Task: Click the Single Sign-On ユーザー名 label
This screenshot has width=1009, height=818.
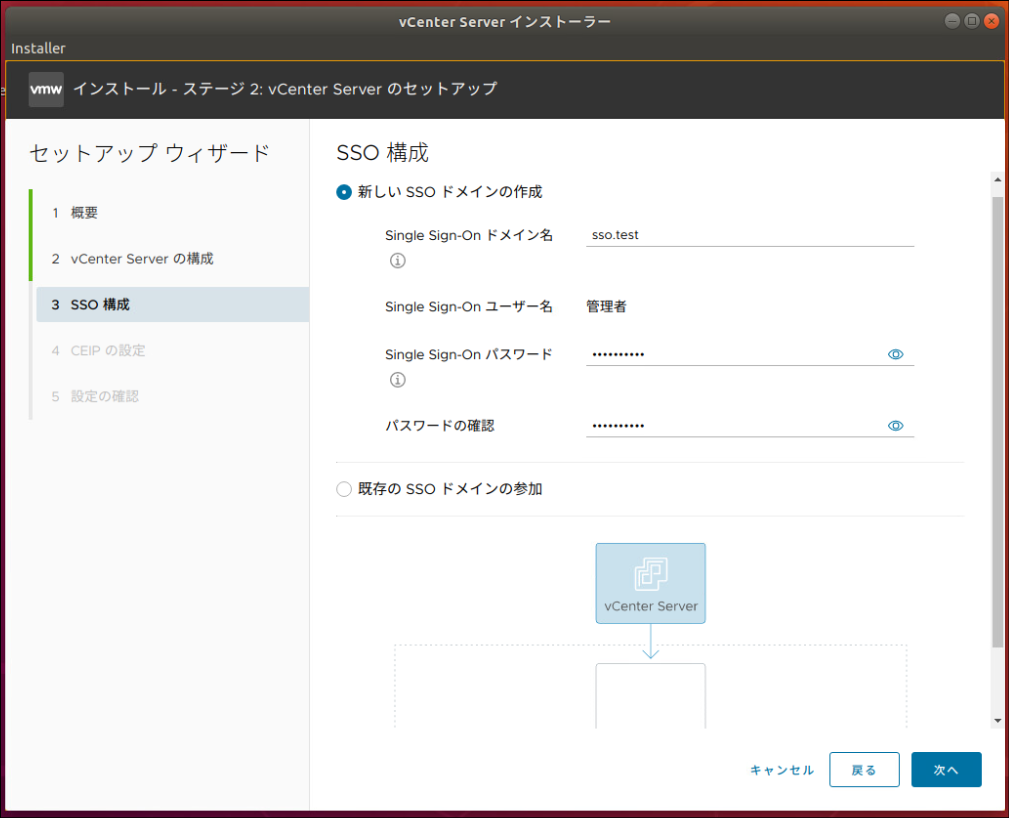Action: pyautogui.click(x=468, y=307)
